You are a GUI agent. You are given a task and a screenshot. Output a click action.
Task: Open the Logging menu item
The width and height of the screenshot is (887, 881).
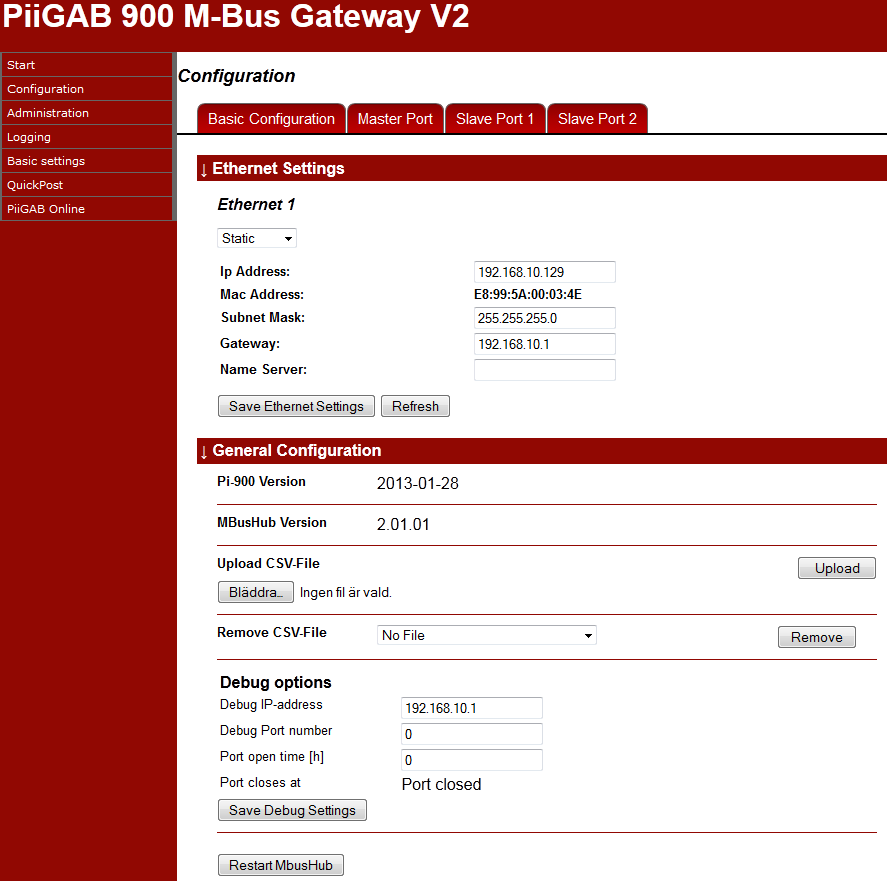tap(87, 137)
